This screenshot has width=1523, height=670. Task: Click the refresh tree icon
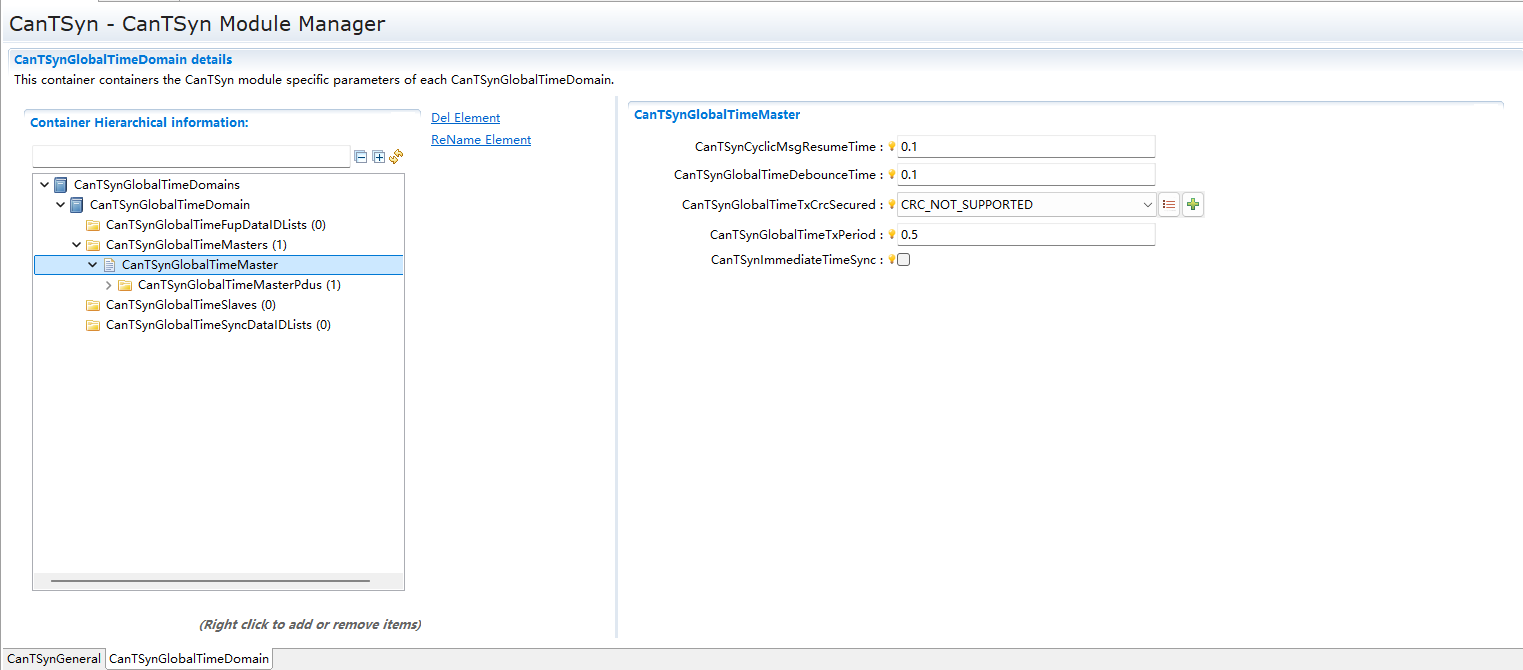point(396,157)
